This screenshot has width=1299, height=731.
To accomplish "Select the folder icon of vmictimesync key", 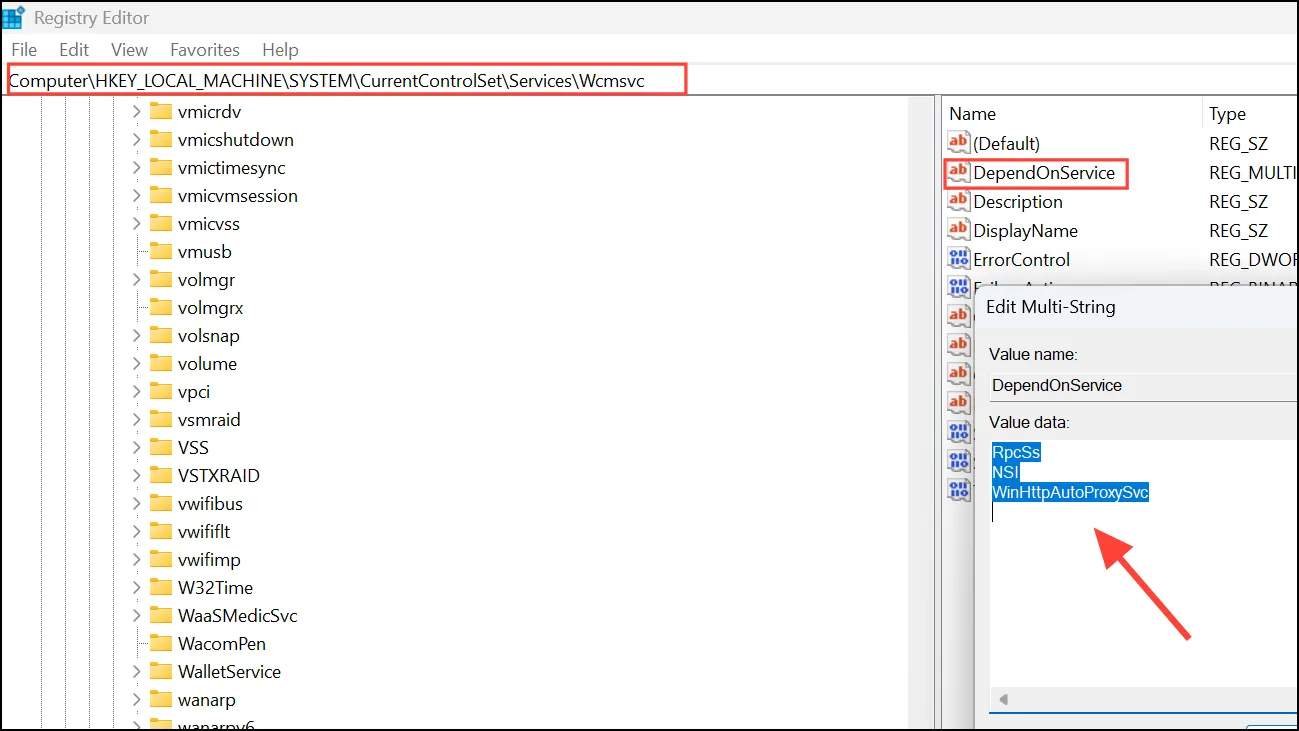I will [161, 167].
